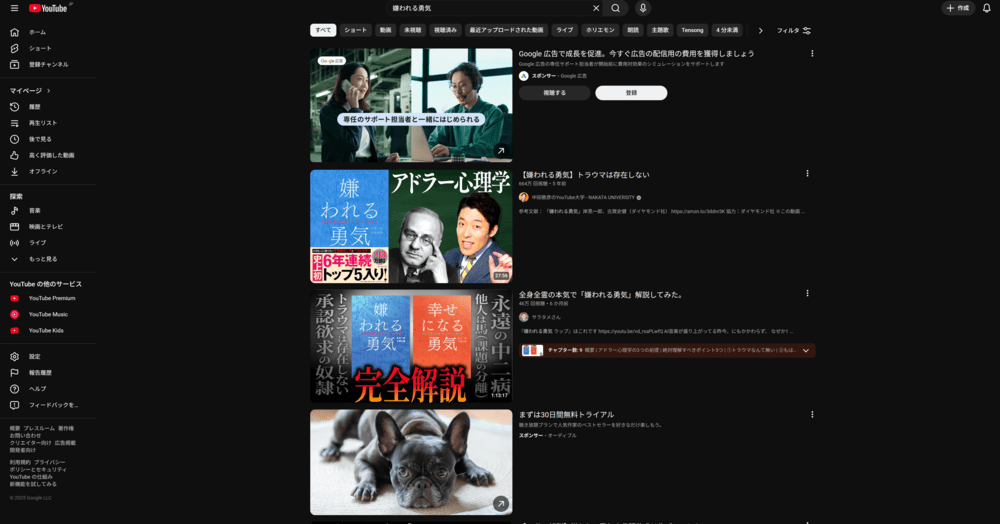Open bulldog ad thumbnail
This screenshot has width=1000, height=524.
coord(411,462)
